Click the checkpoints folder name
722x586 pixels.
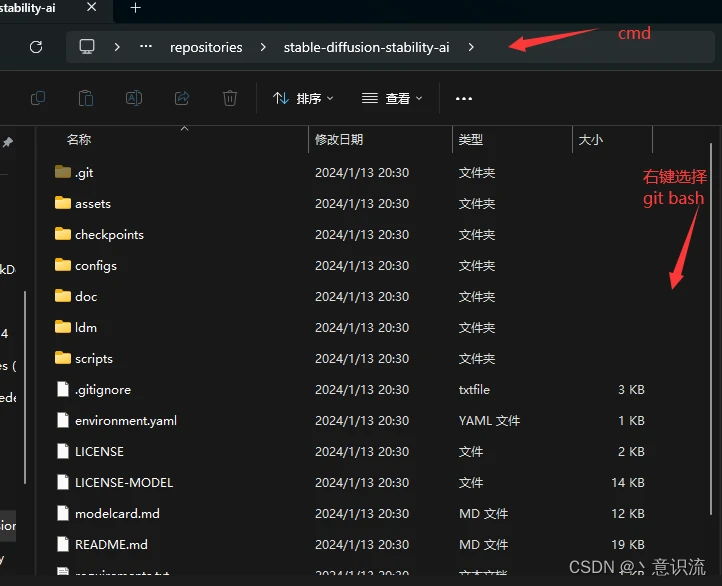pos(110,235)
